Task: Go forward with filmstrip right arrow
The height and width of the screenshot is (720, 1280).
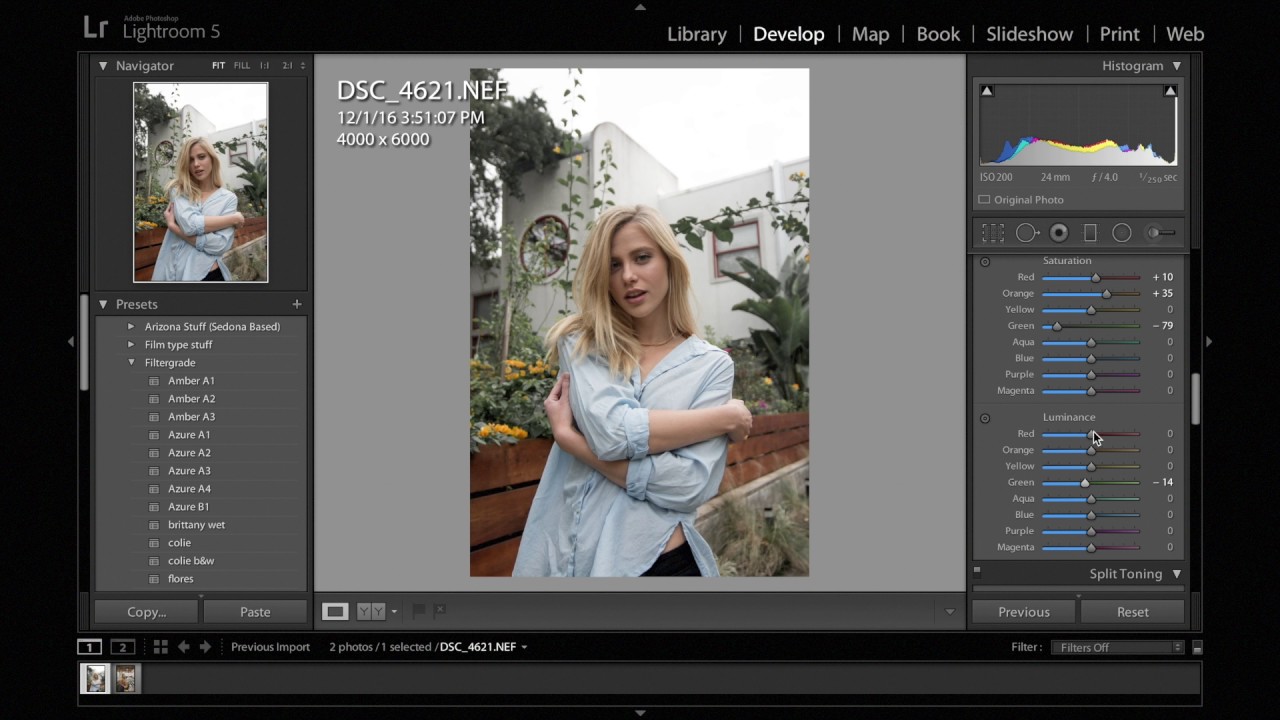Action: tap(205, 647)
